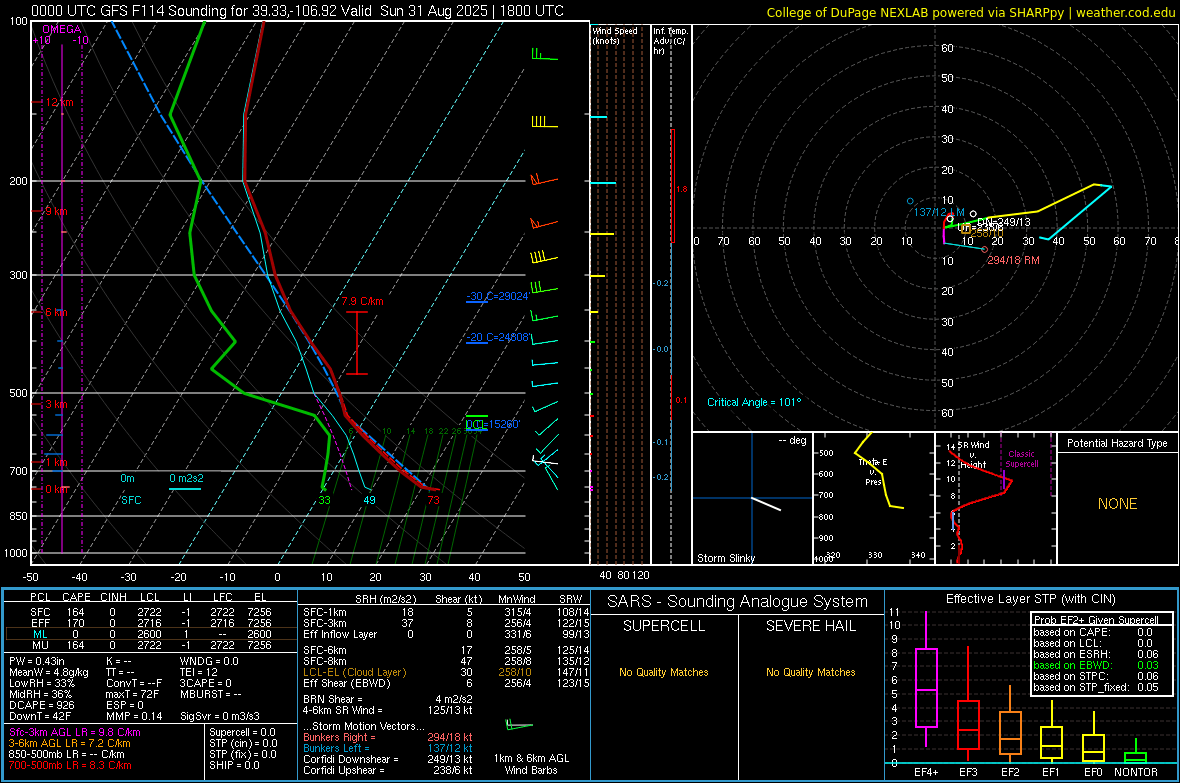This screenshot has width=1180, height=783.
Task: Select the EFF parcel row
Action: (x=151, y=623)
